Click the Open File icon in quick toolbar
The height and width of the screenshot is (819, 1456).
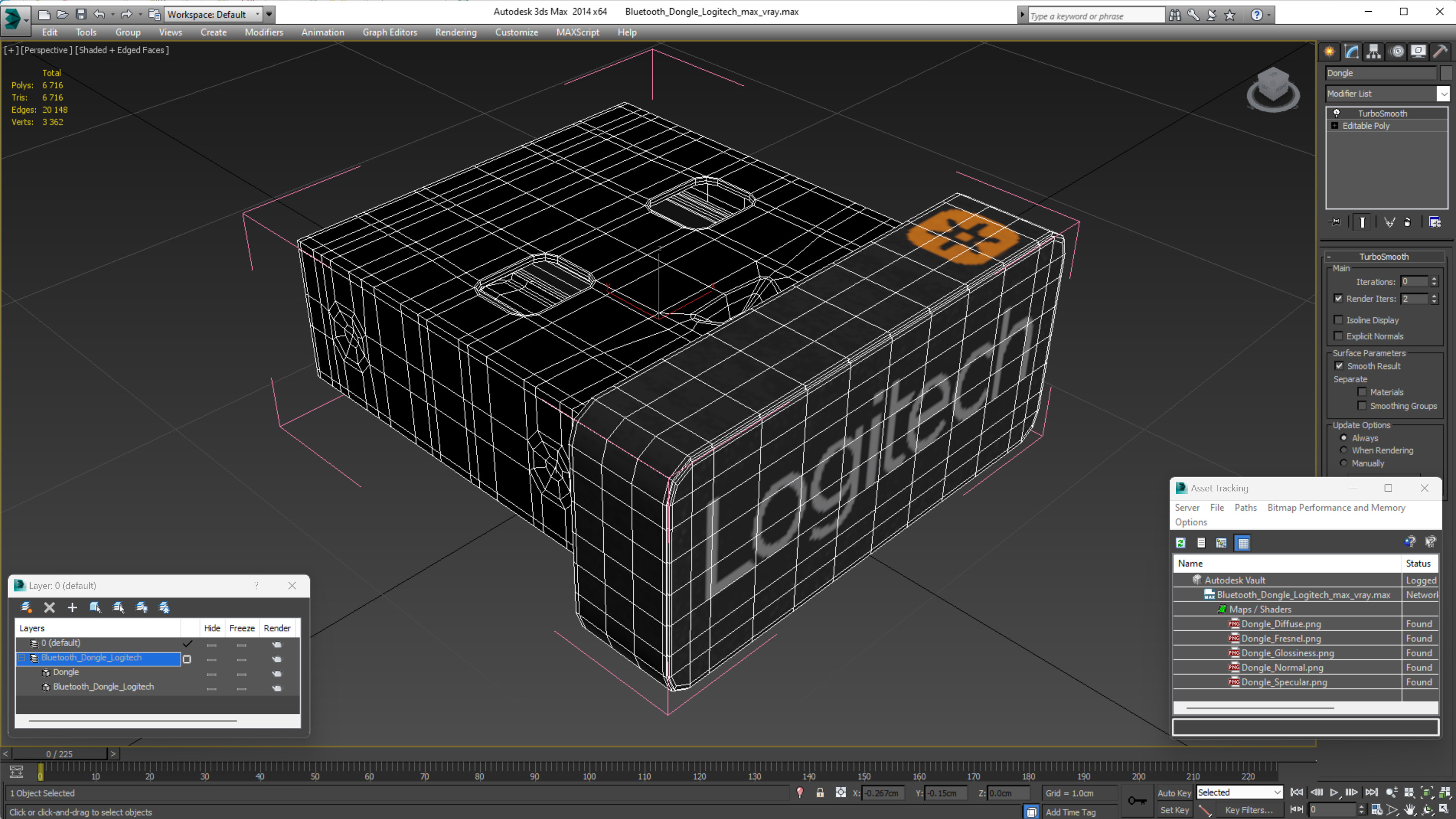tap(62, 14)
